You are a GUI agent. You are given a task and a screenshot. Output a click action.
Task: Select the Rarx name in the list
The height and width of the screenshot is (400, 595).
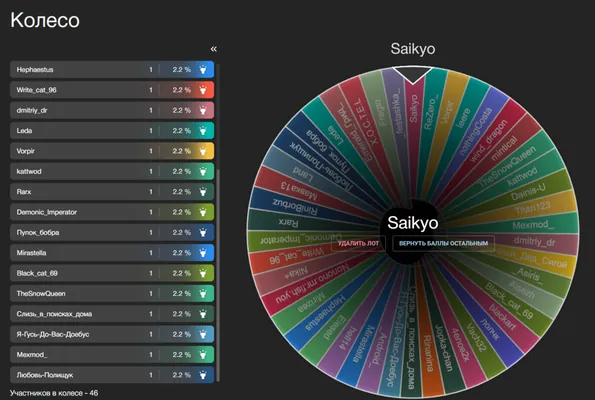click(24, 192)
